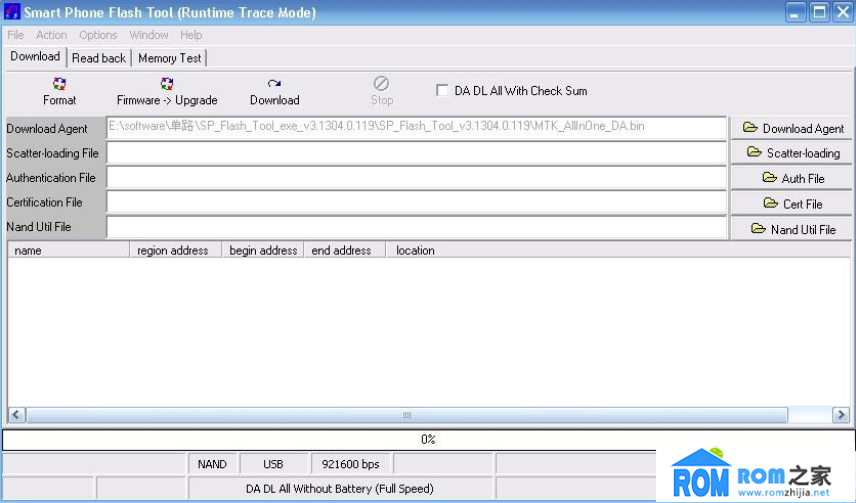Click the Nand Util File input field
Image resolution: width=856 pixels, height=503 pixels.
(x=417, y=227)
